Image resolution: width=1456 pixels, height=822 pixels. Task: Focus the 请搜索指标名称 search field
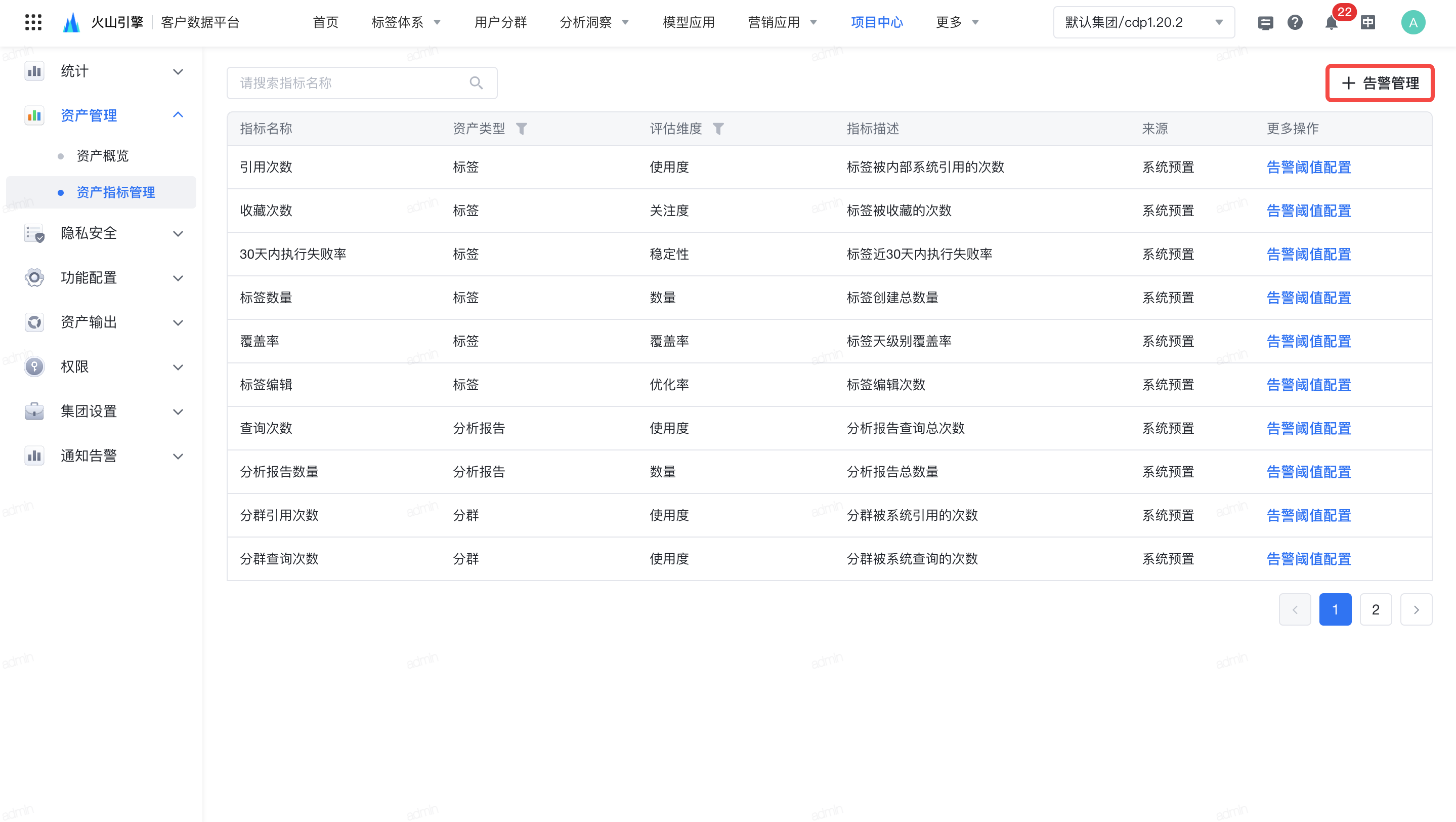(x=362, y=83)
